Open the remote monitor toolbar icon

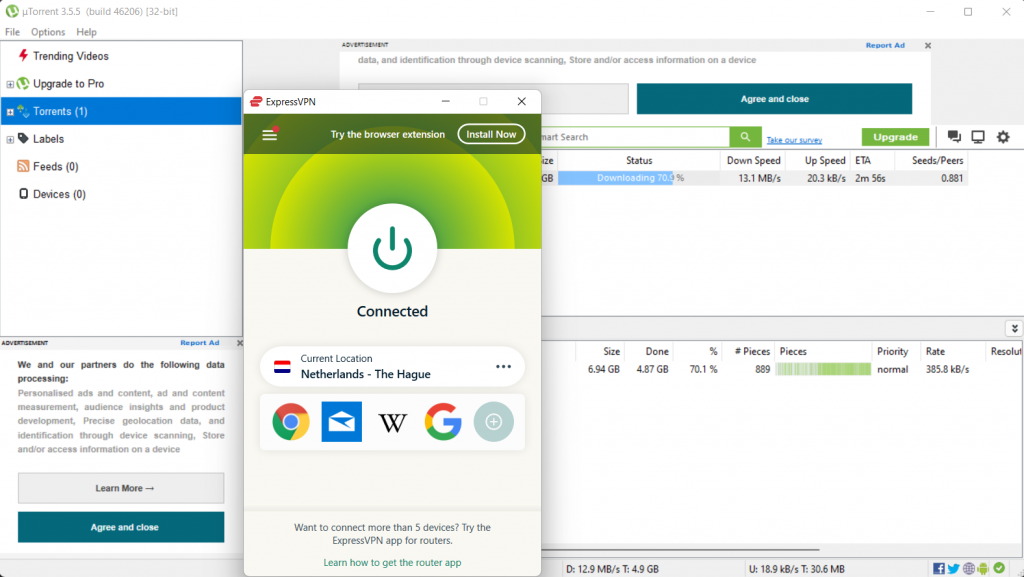click(x=978, y=136)
